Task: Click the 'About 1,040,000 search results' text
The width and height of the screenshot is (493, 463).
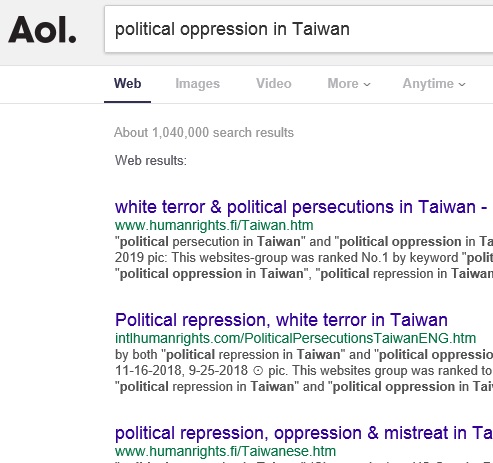Action: [204, 133]
